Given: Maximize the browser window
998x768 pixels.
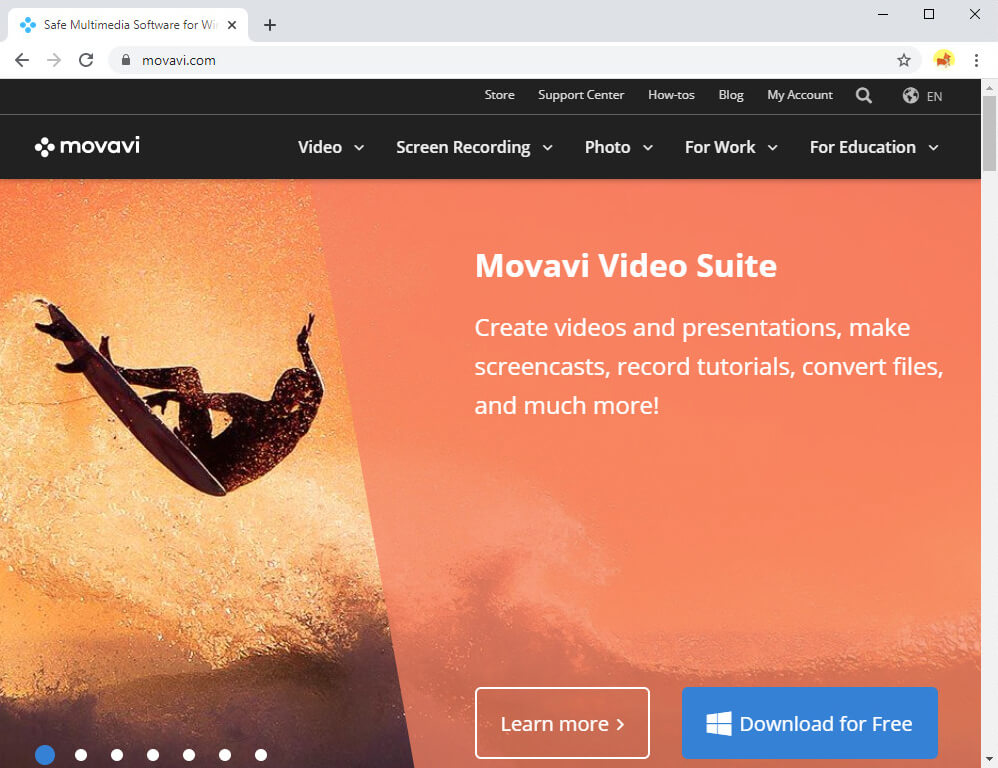Looking at the screenshot, I should click(x=929, y=14).
